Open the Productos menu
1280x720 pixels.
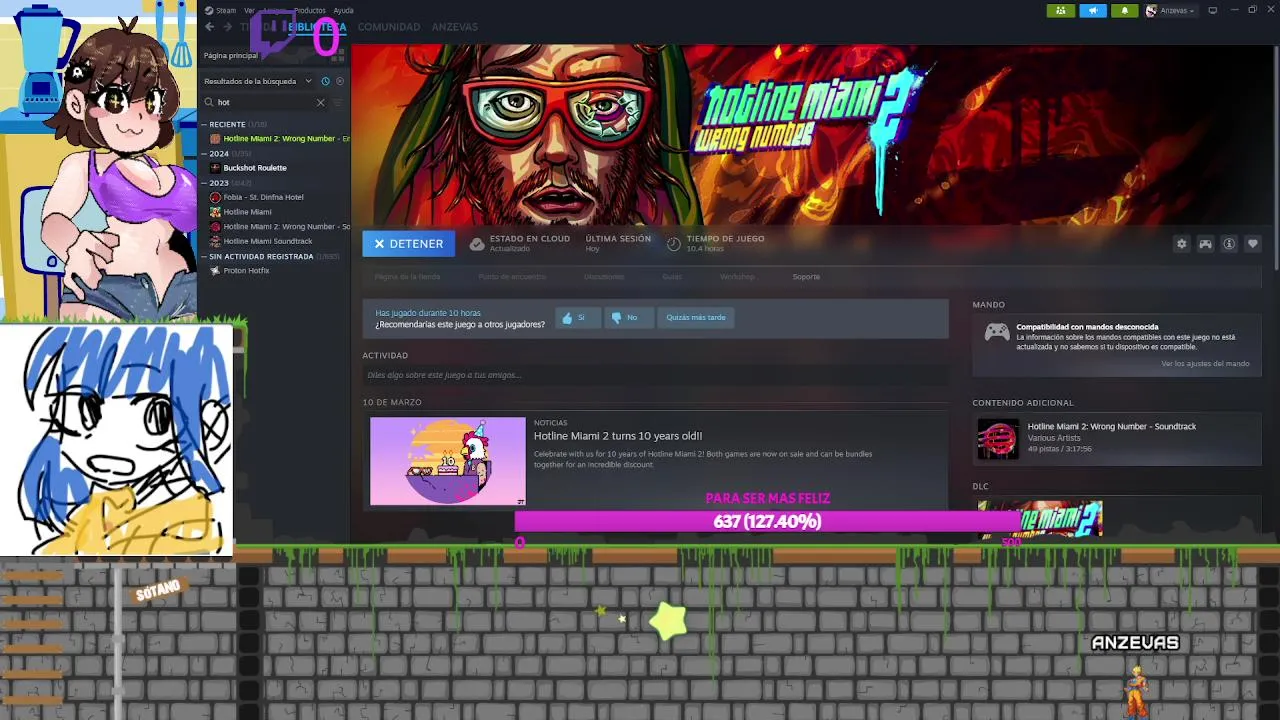click(x=309, y=10)
